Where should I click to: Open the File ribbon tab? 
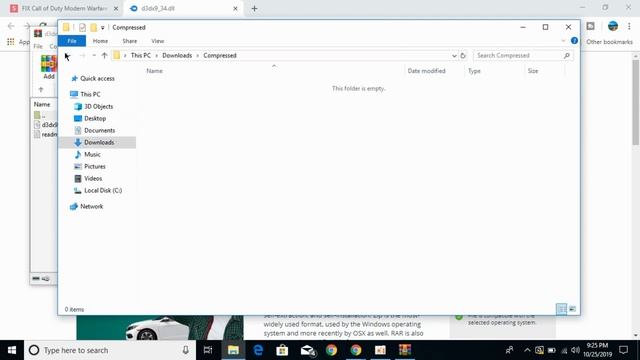(x=72, y=41)
